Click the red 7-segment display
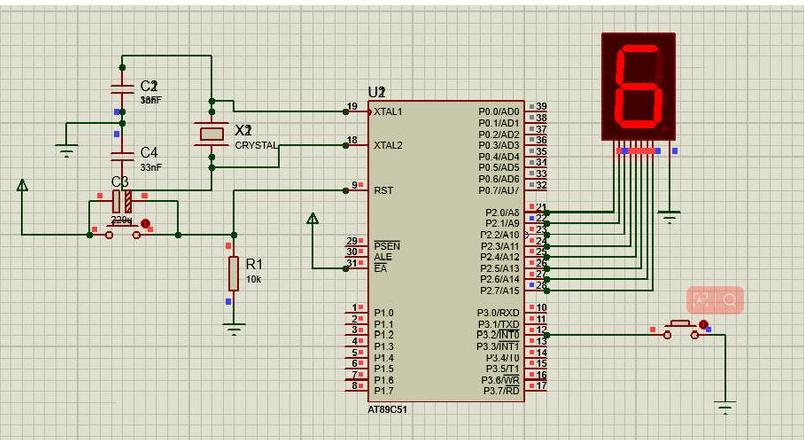This screenshot has width=804, height=440. pos(638,86)
